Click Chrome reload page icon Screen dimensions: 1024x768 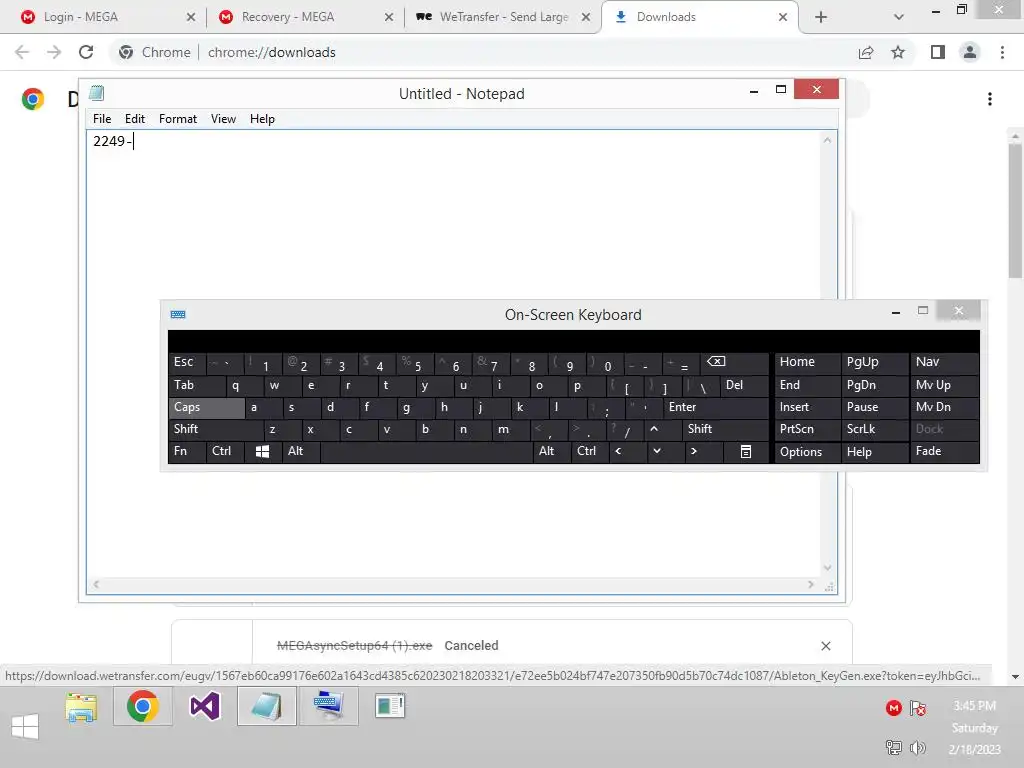86,52
